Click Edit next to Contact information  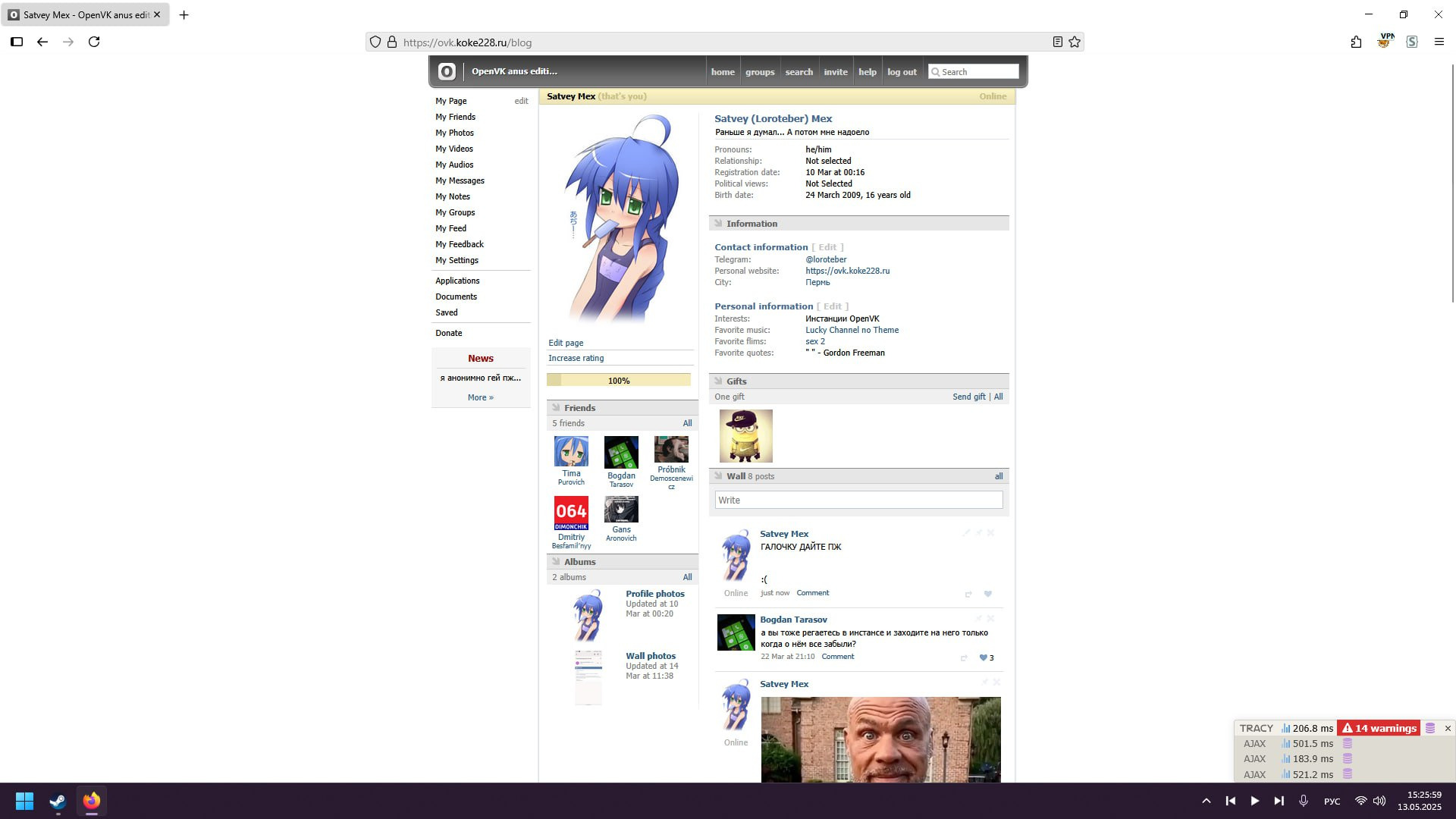pos(827,247)
